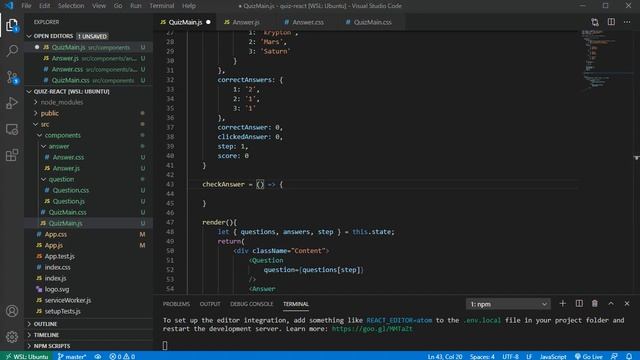Open the editor More Actions menu
The height and width of the screenshot is (360, 640).
click(x=627, y=22)
